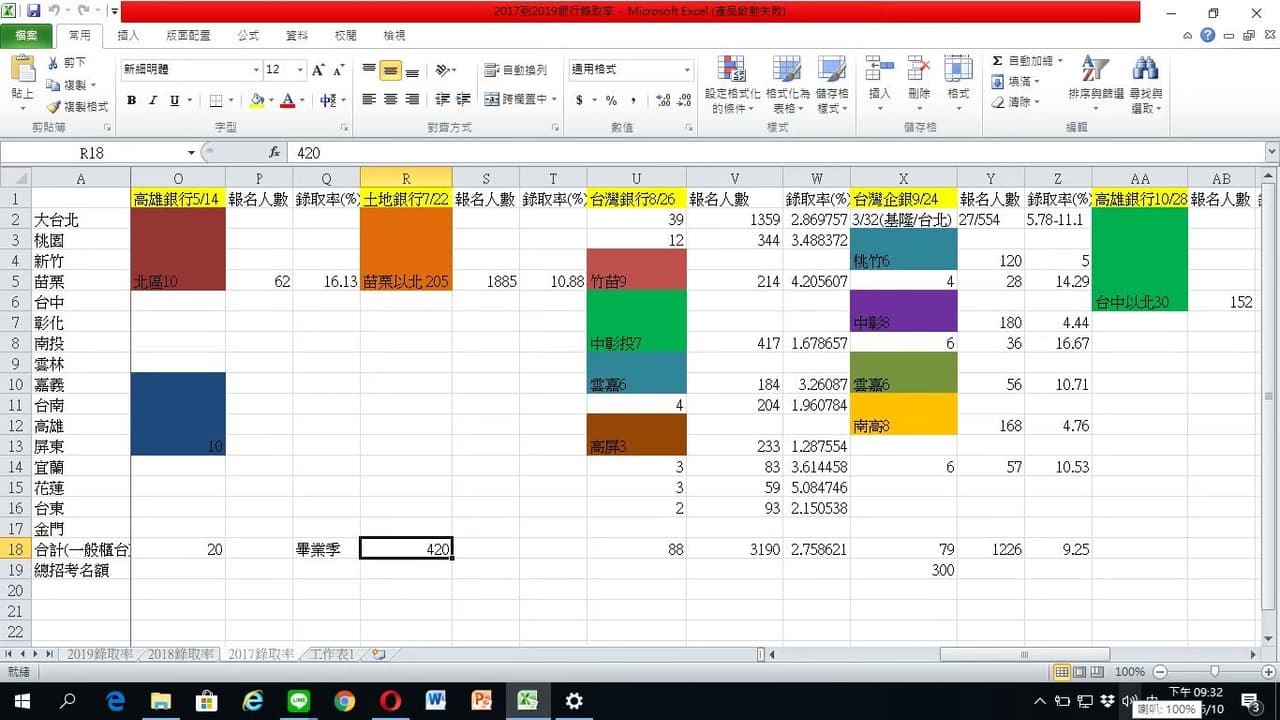Decrease the cell indent level
The image size is (1280, 720).
[441, 100]
